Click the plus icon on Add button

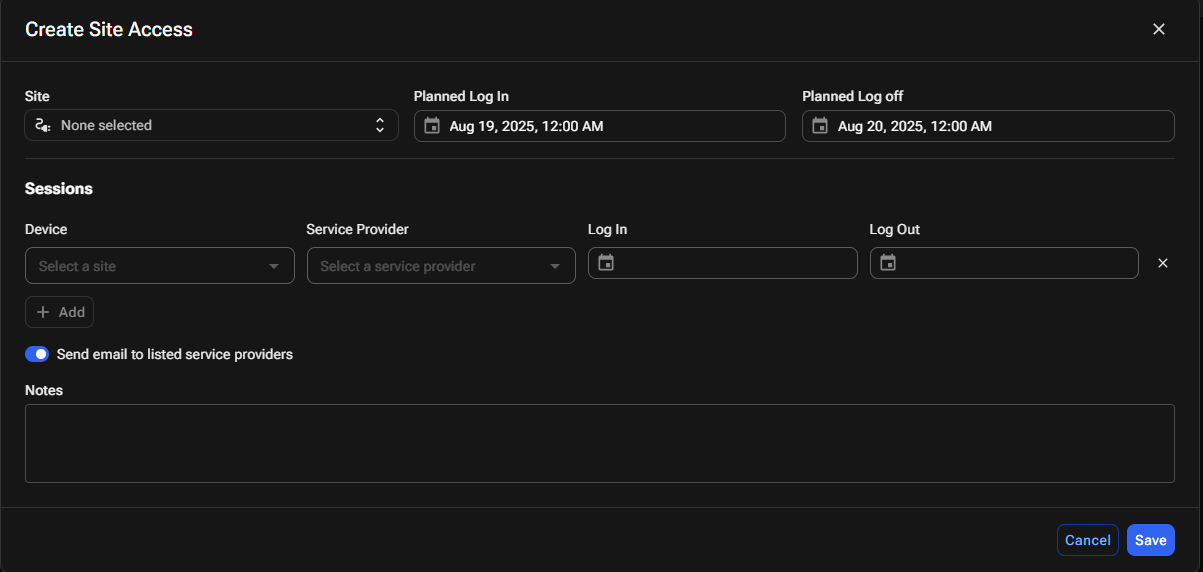[x=43, y=312]
